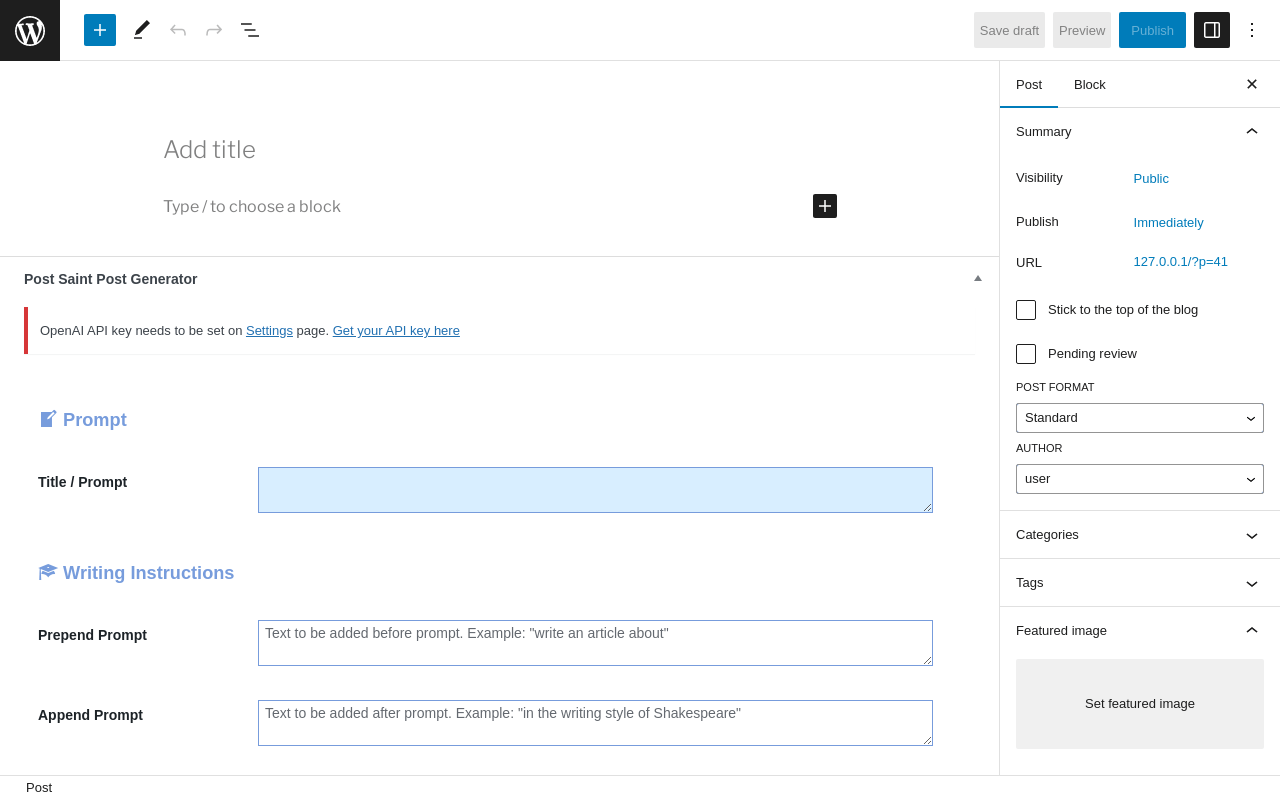
Task: Open the Options three-dot menu
Action: 1252,30
